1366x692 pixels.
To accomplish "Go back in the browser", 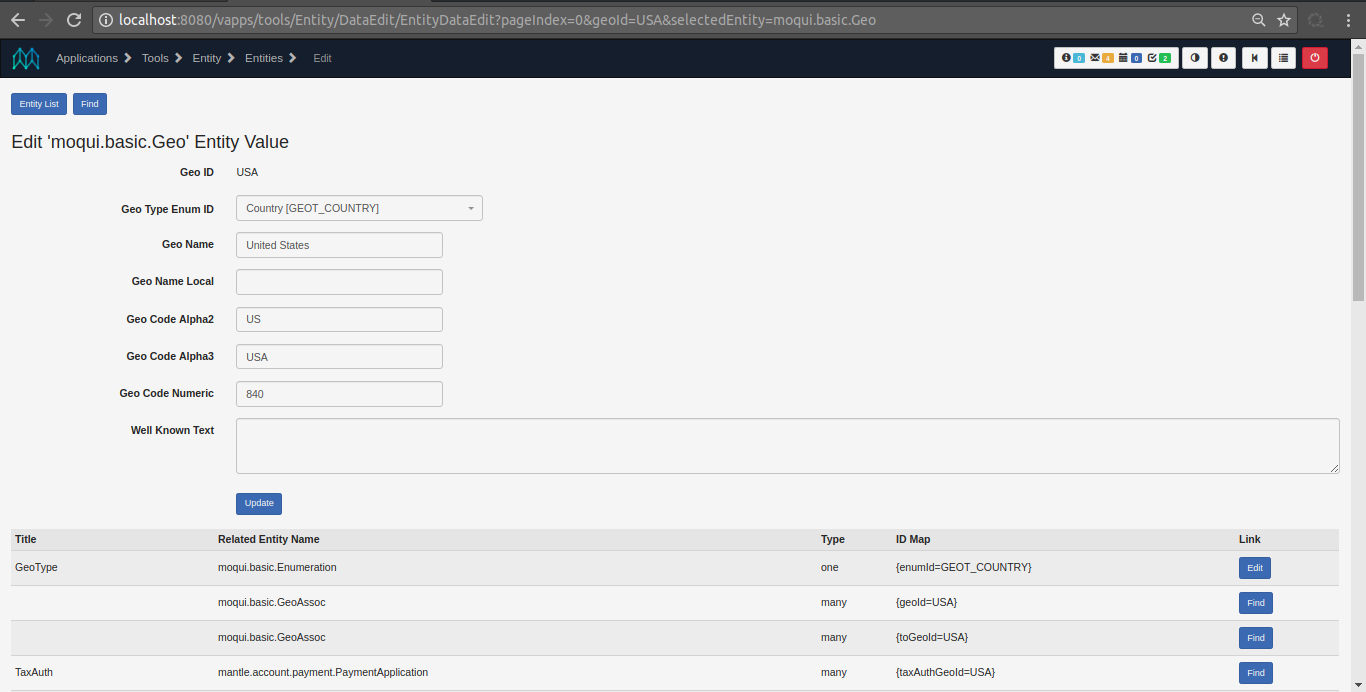I will coord(18,20).
